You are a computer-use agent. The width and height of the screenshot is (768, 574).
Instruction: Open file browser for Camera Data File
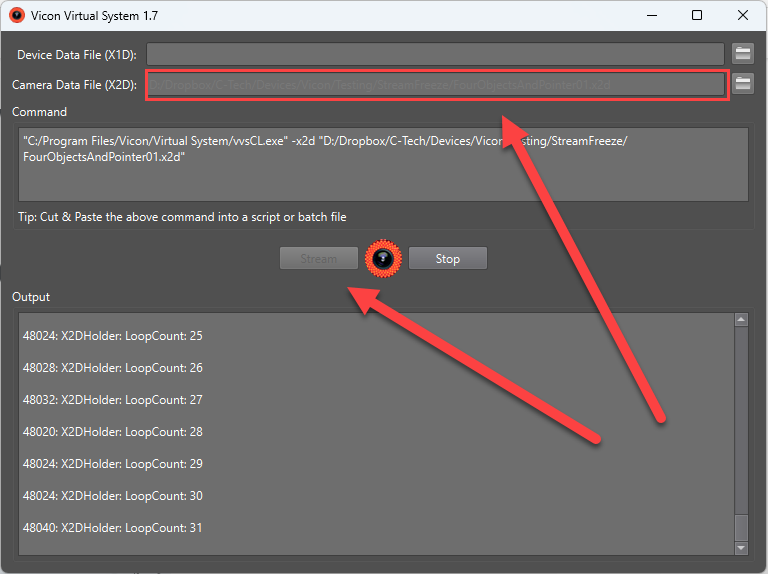pos(742,85)
